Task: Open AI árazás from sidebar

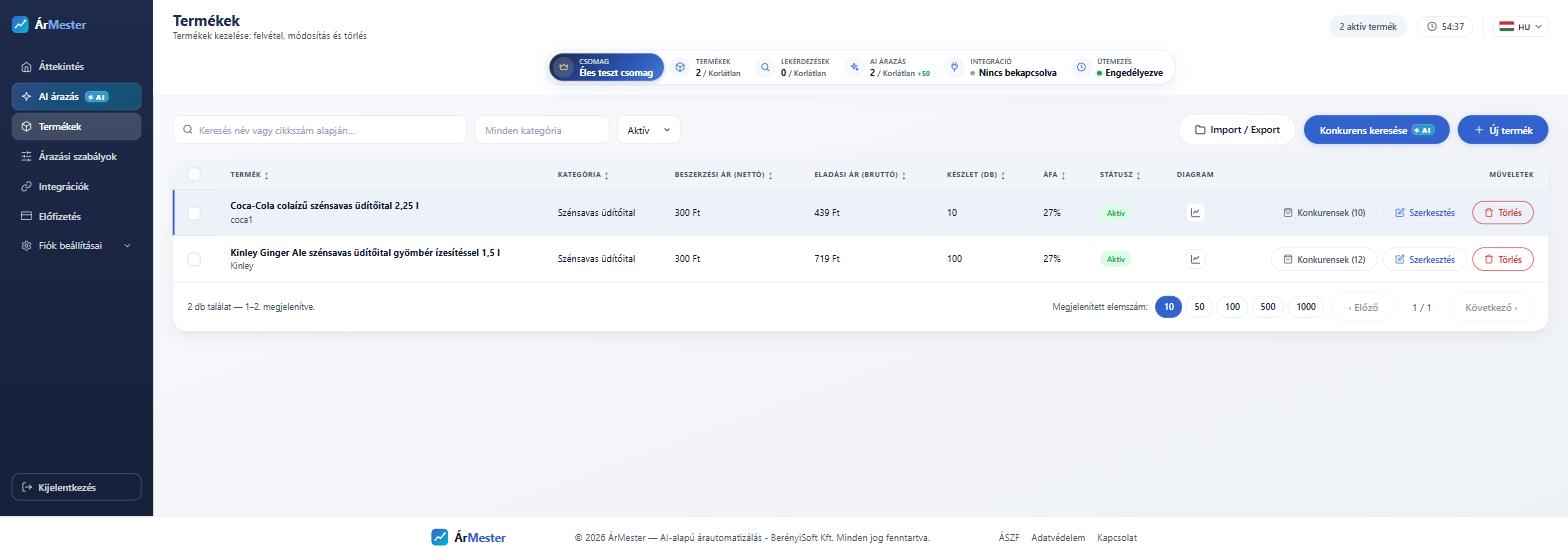Action: tap(76, 97)
